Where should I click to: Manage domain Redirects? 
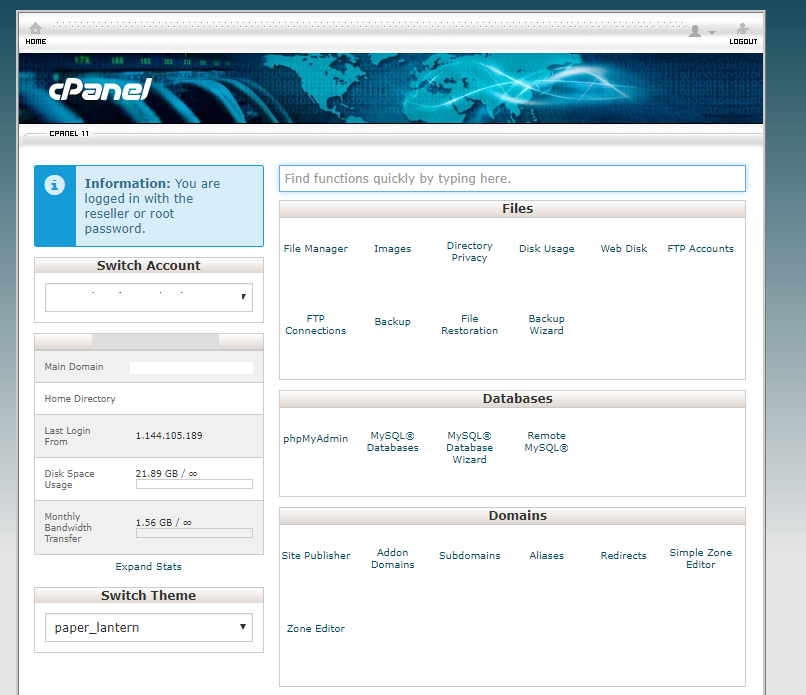(623, 555)
